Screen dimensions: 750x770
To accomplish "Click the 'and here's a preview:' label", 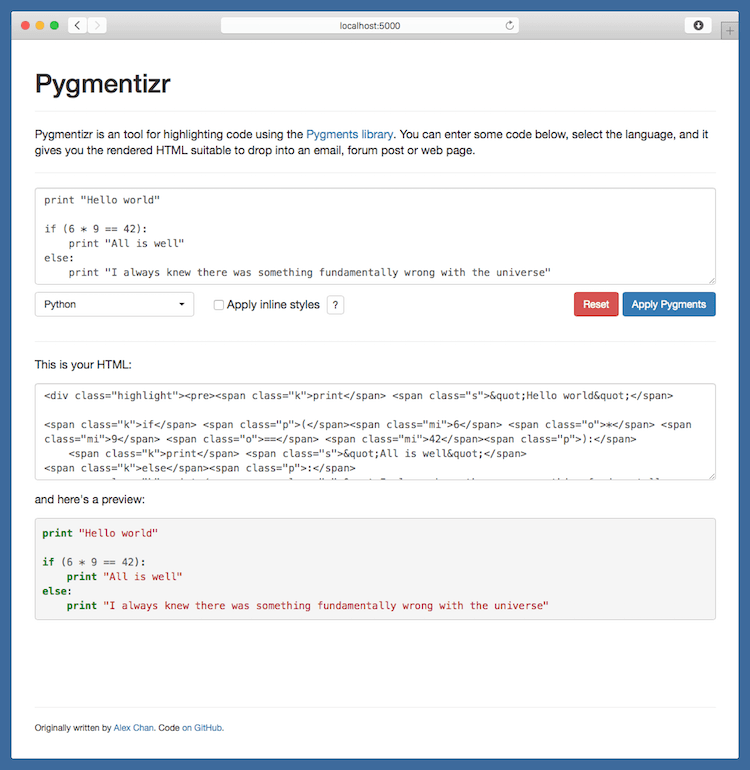I will (90, 499).
